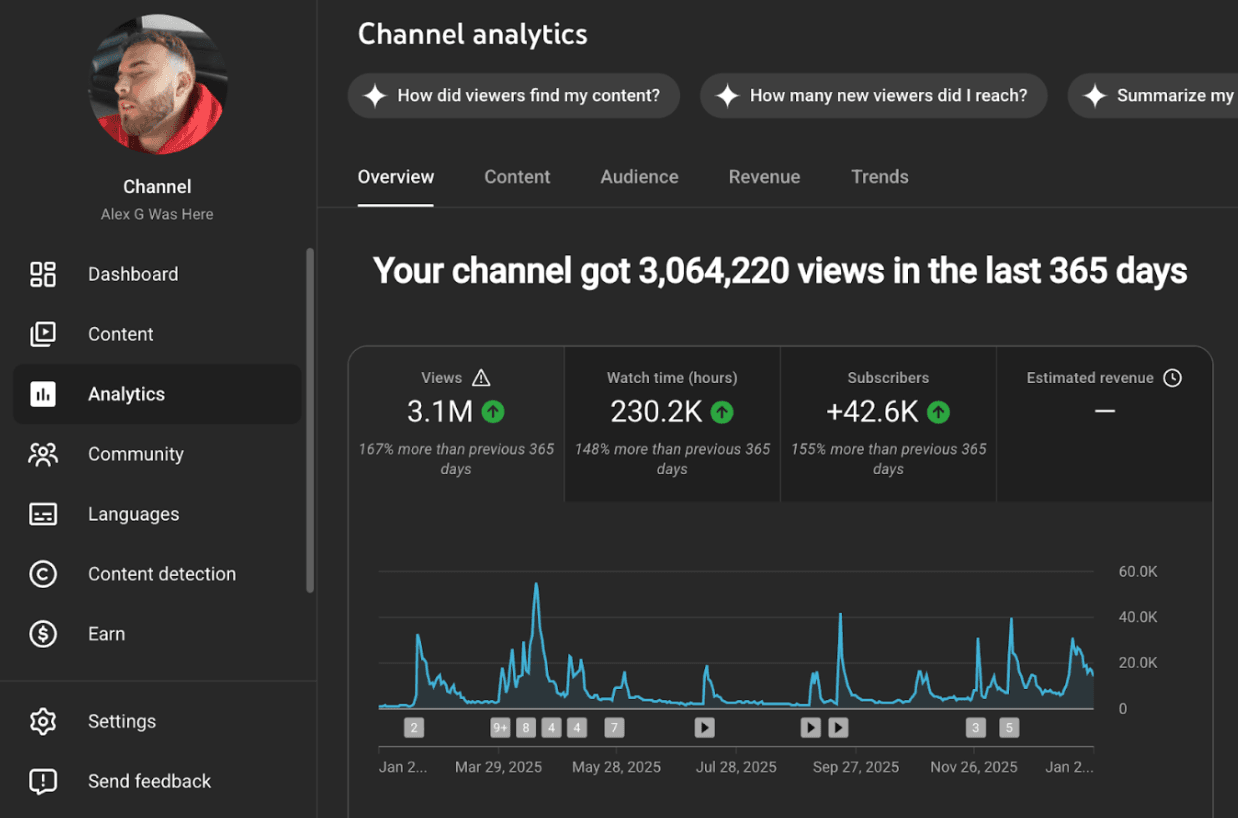The image size is (1238, 818).
Task: Open the Settings gear icon
Action: coord(43,721)
